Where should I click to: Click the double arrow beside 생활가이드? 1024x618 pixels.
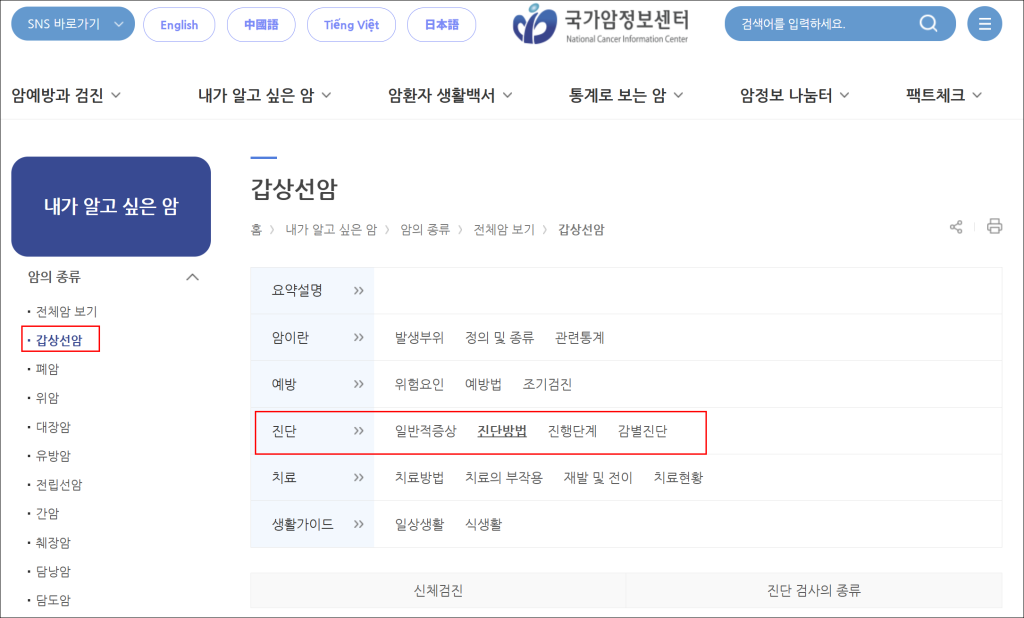click(x=357, y=525)
